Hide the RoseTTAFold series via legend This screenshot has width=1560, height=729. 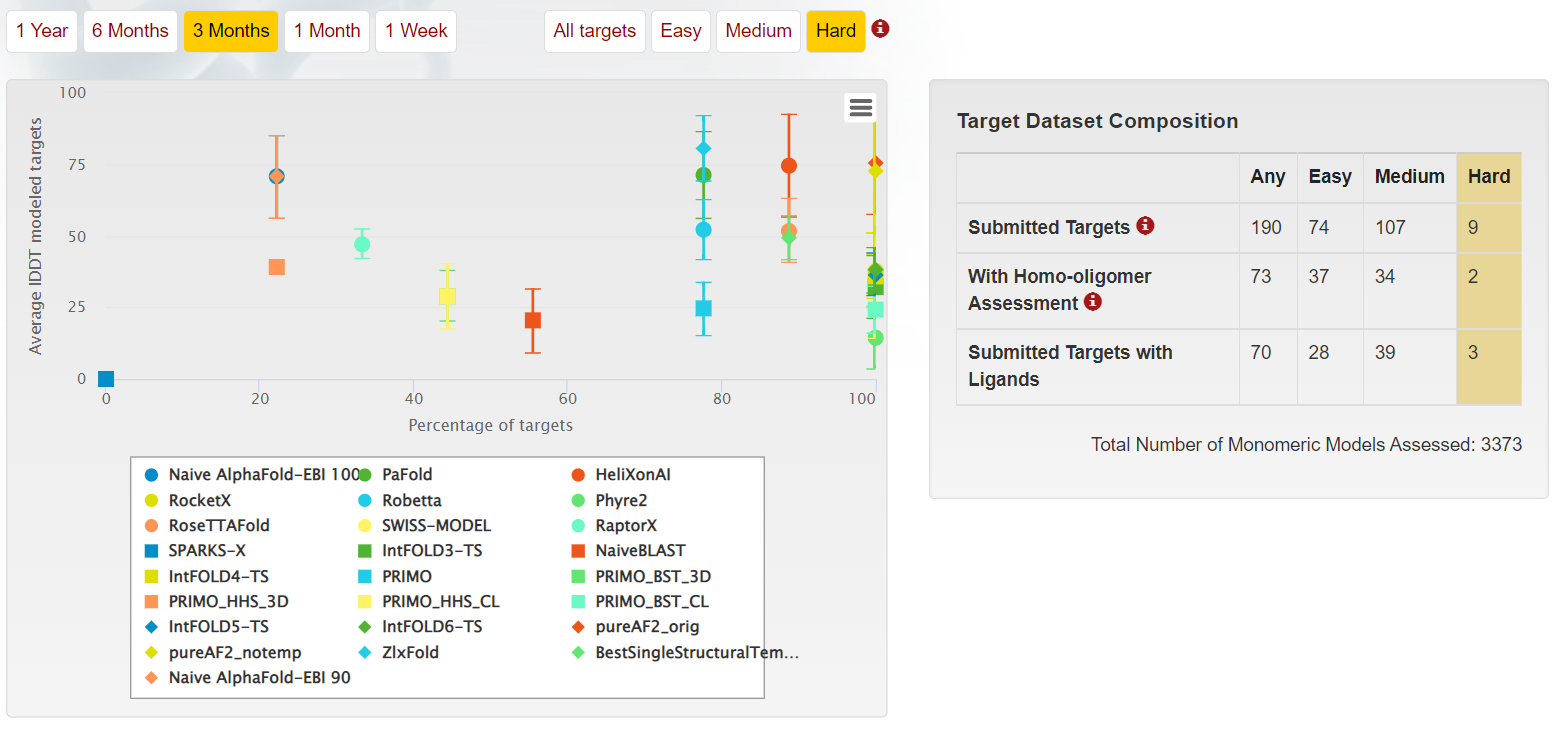(x=219, y=525)
